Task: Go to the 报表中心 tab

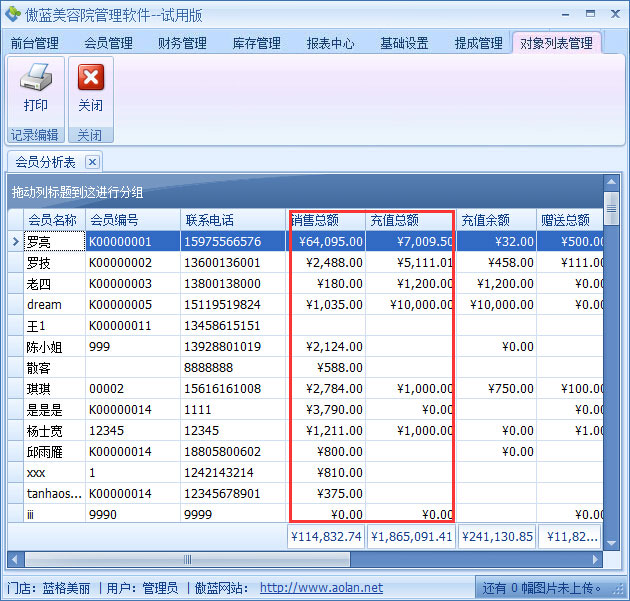Action: coord(330,44)
